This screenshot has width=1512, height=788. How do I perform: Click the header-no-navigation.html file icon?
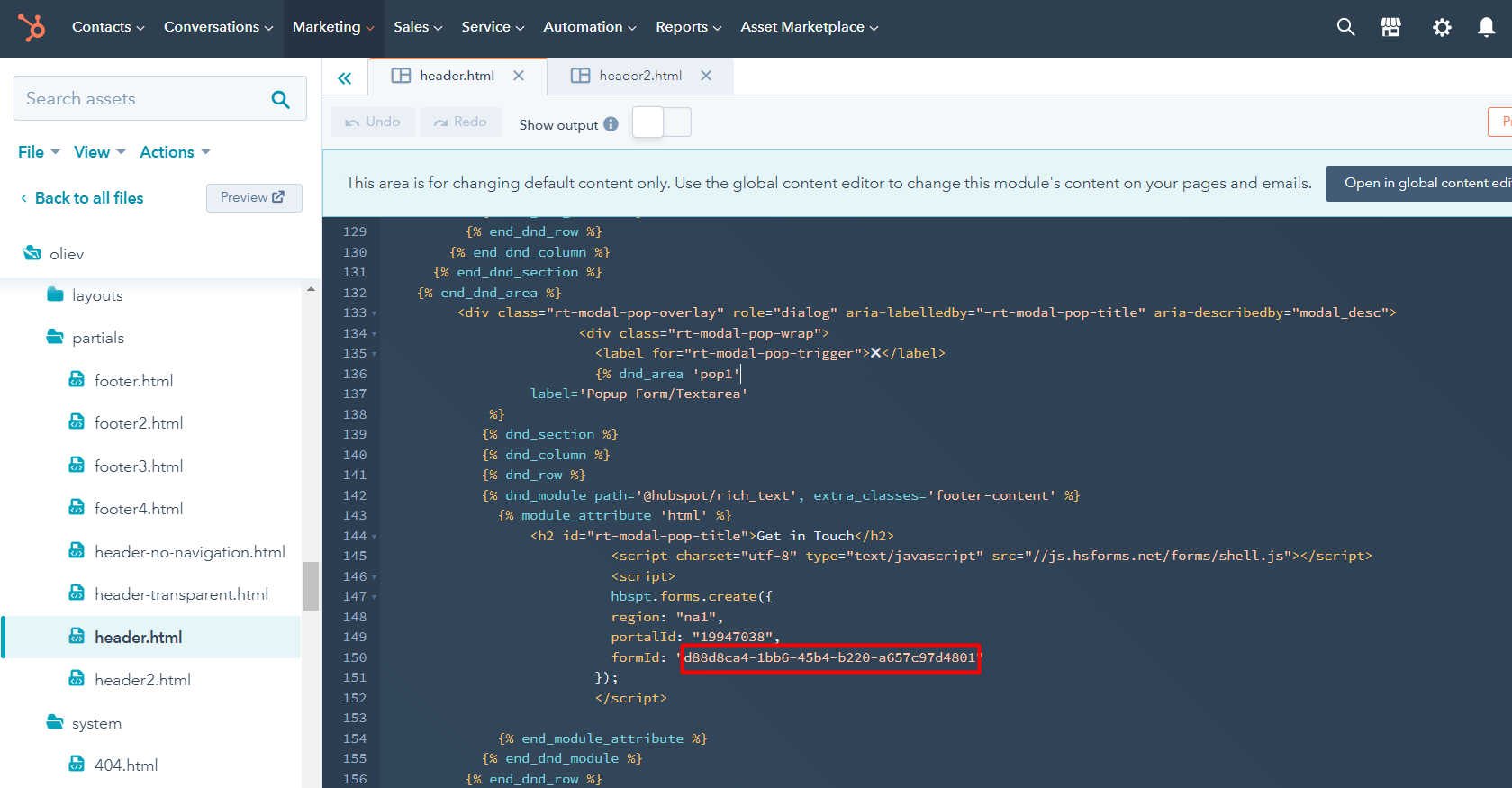[x=77, y=550]
